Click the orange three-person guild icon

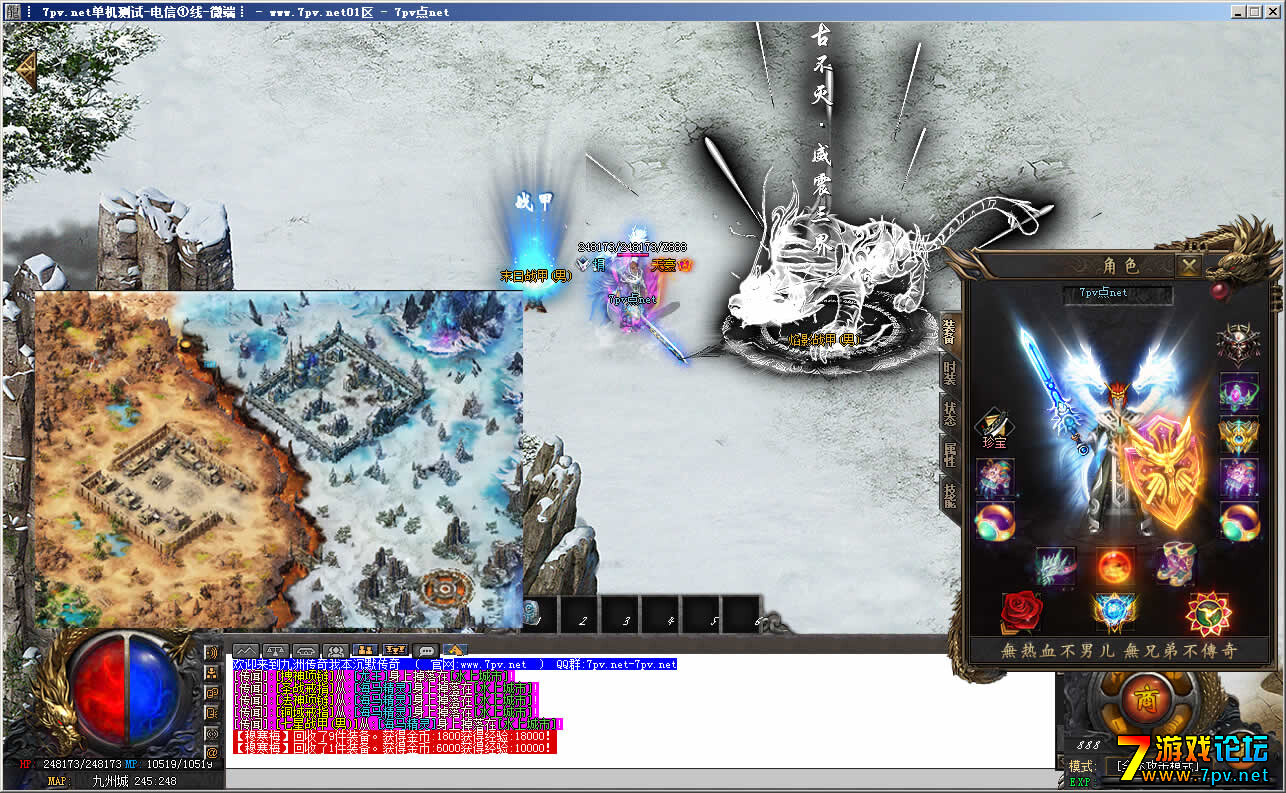click(x=396, y=650)
